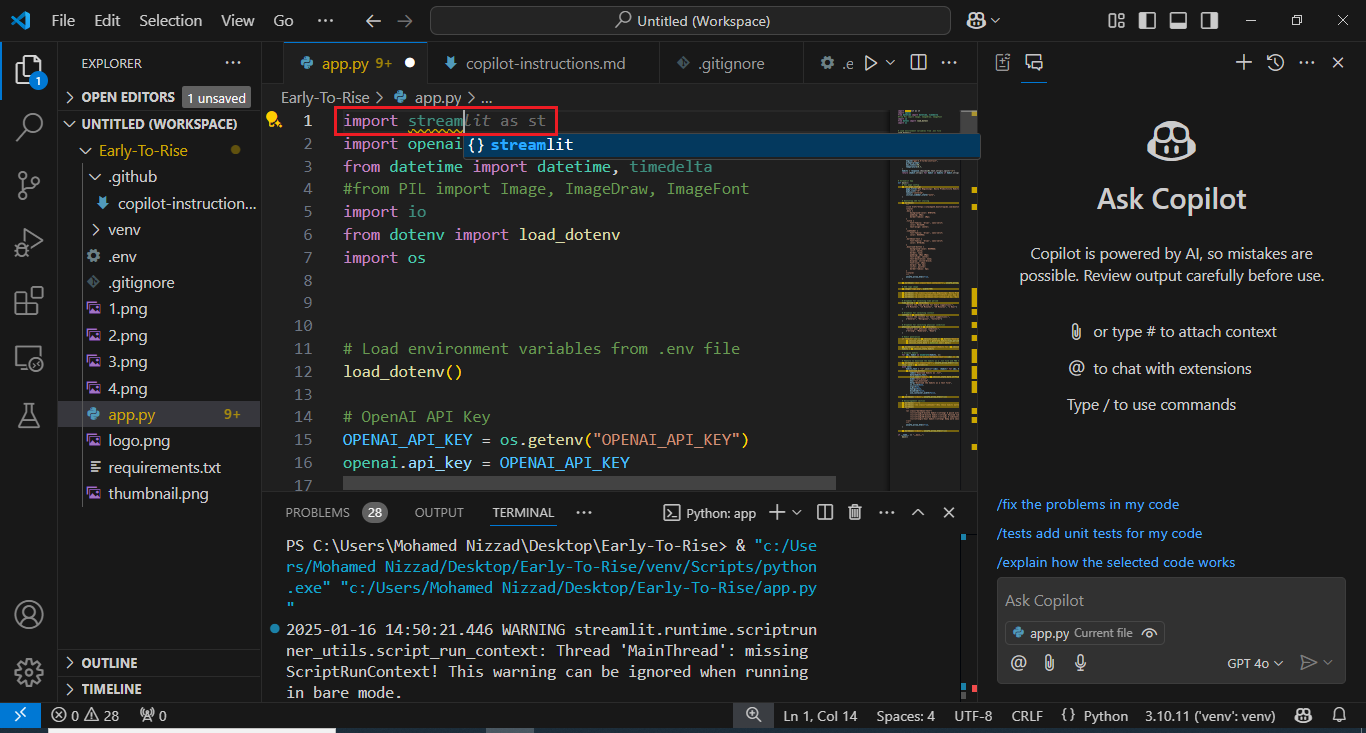Insert @ mention in chat input
Screen dimensions: 1366x733
[x=1019, y=662]
